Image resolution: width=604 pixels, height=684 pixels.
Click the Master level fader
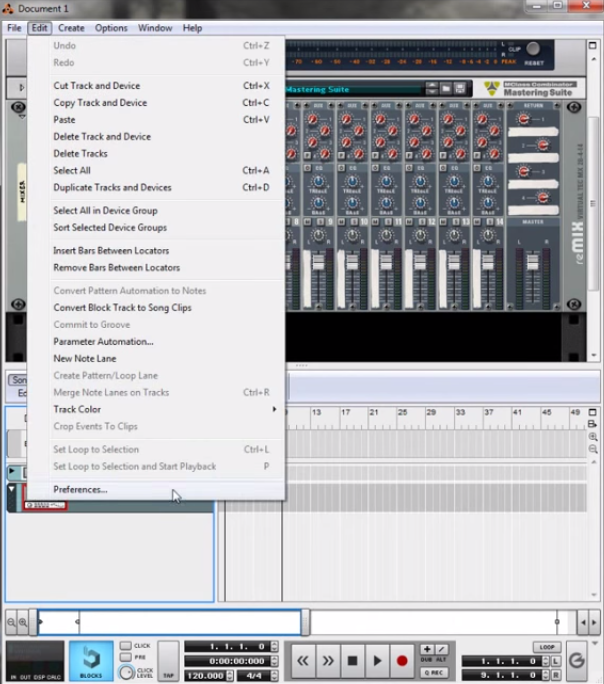tap(533, 262)
